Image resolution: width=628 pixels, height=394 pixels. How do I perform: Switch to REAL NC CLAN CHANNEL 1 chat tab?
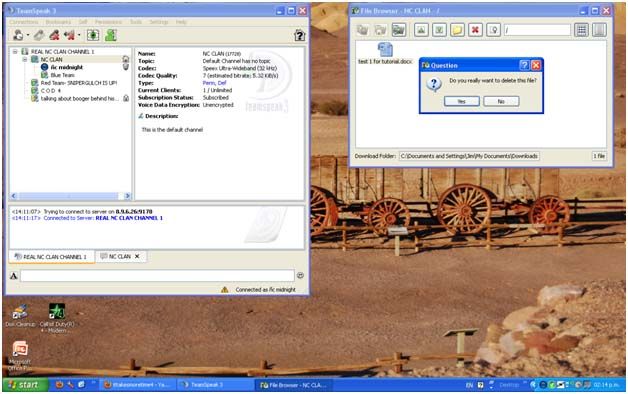pos(51,257)
